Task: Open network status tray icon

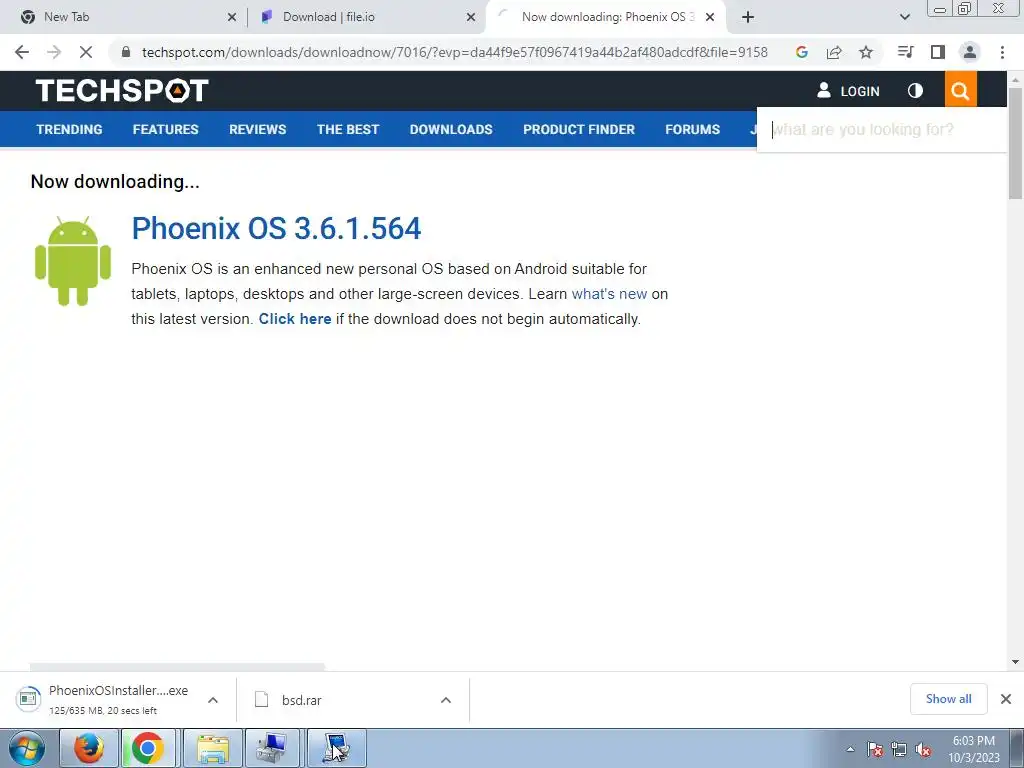Action: click(899, 749)
